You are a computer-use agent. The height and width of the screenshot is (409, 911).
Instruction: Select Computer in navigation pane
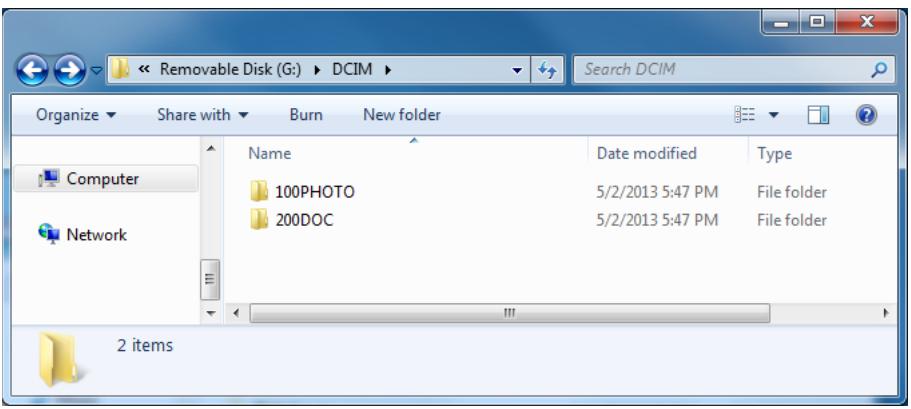click(105, 178)
